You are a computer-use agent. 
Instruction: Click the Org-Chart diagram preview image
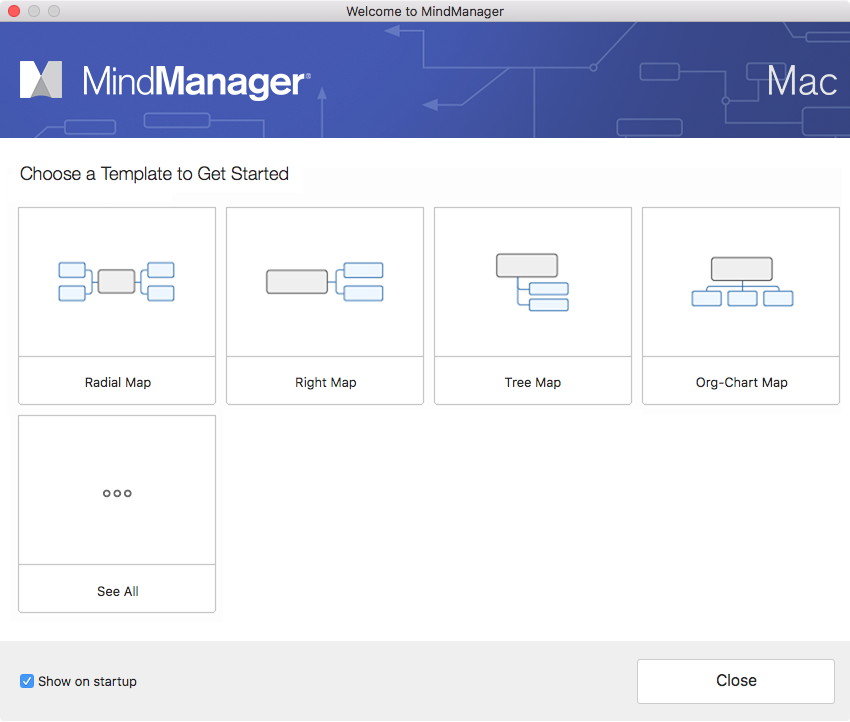tap(740, 282)
